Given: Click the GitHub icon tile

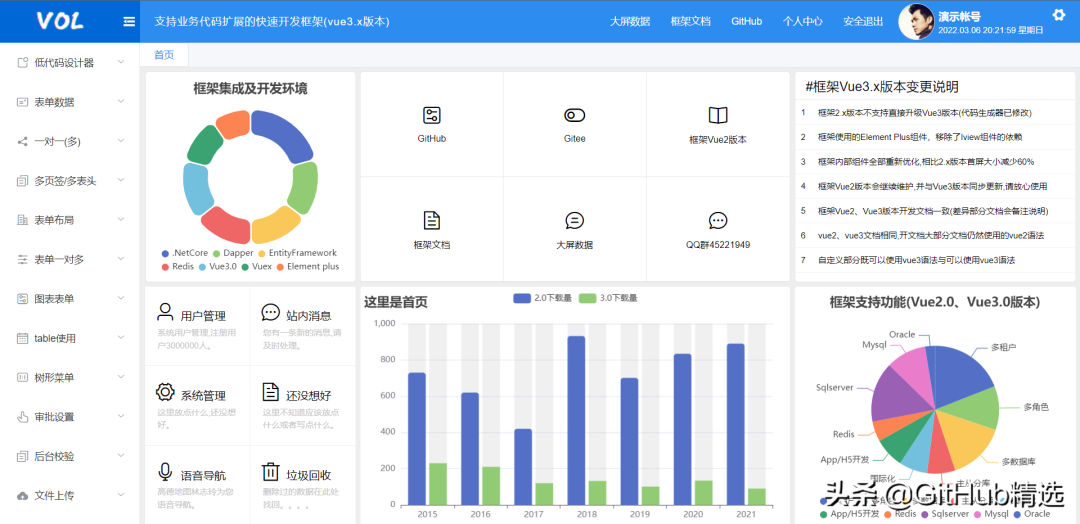Looking at the screenshot, I should (x=431, y=116).
